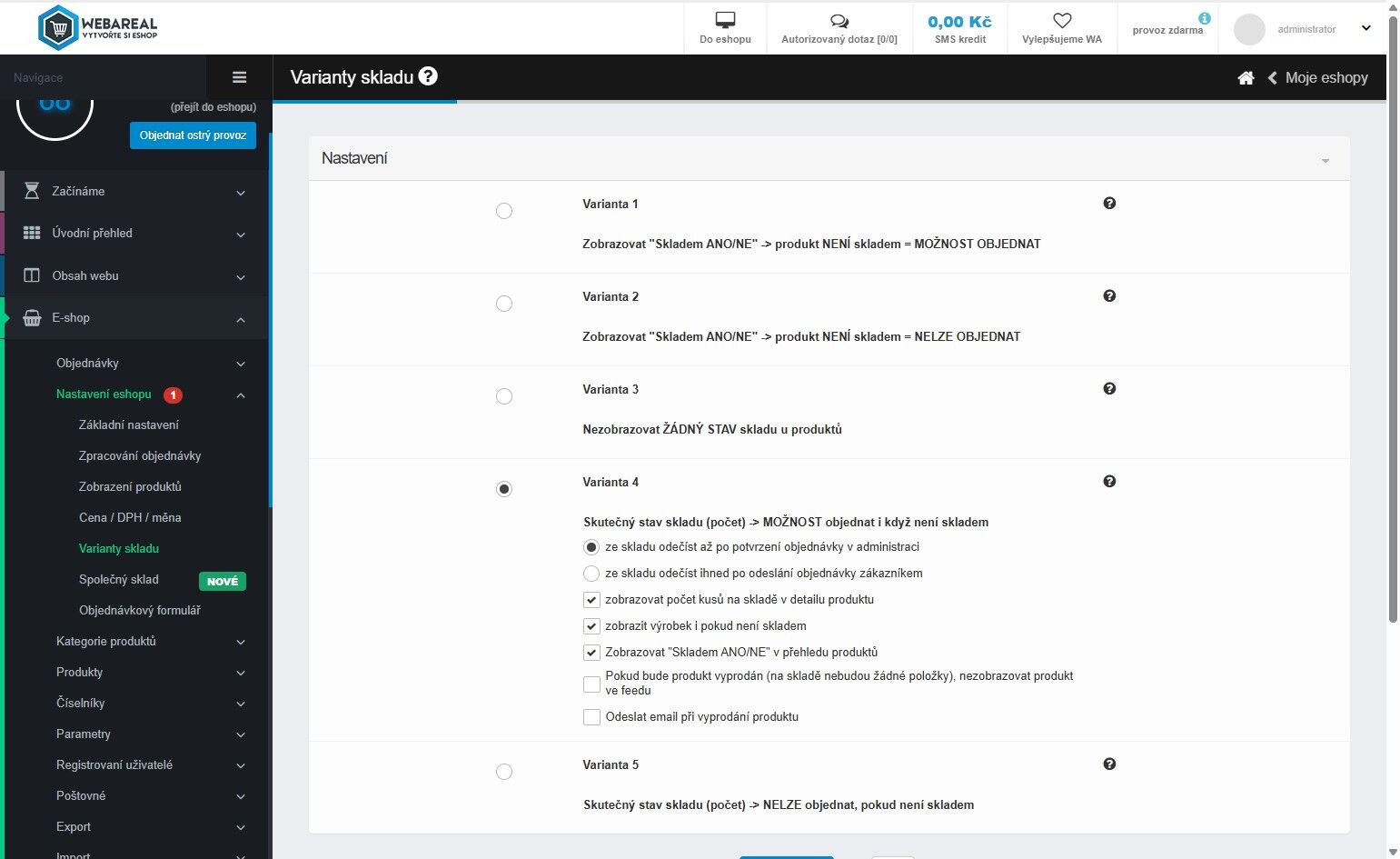Click the provoz zdarma info icon
The image size is (1400, 859).
(x=1204, y=17)
